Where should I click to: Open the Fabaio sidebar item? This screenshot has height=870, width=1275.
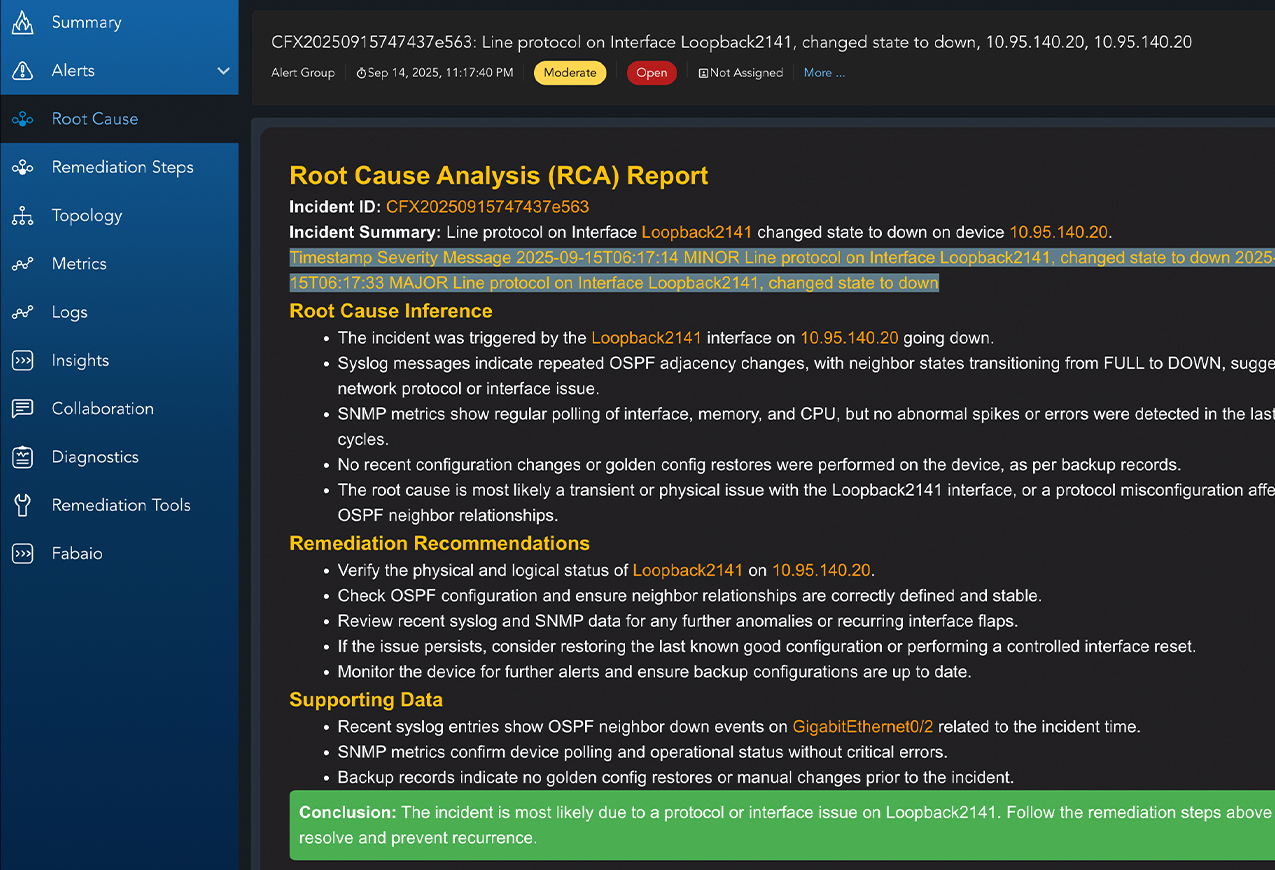coord(77,553)
